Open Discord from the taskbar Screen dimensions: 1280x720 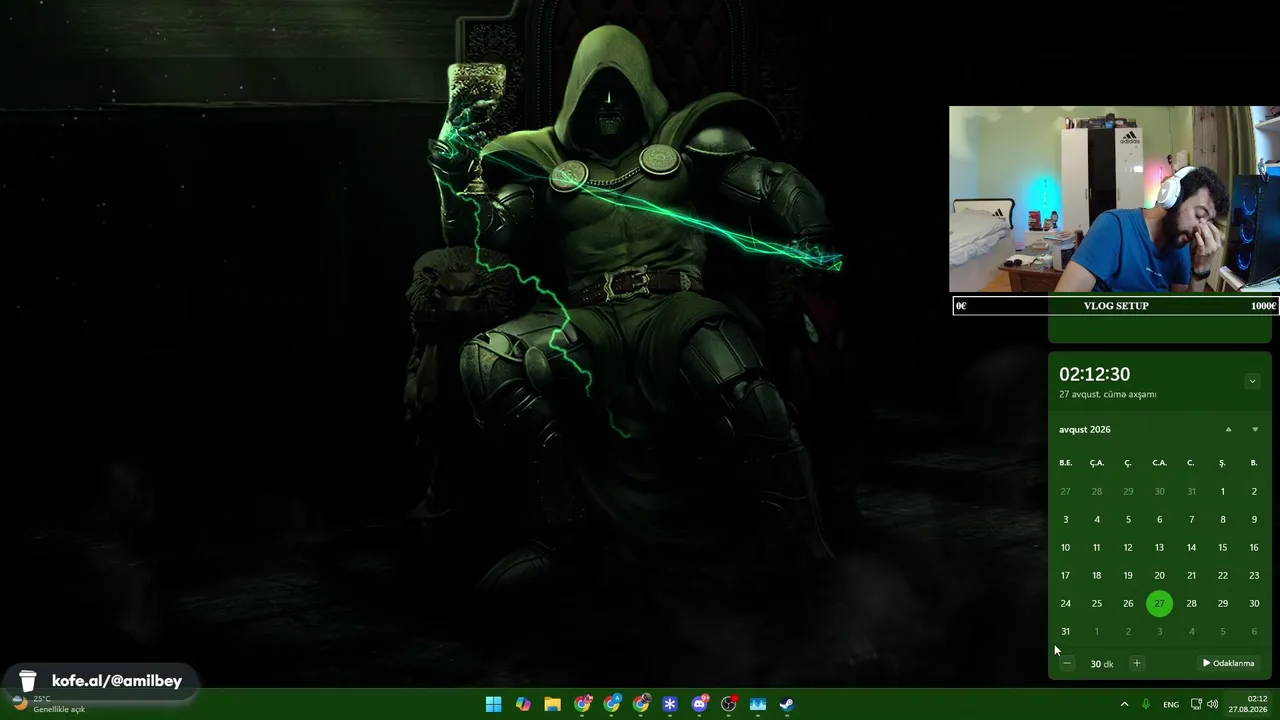coord(699,704)
